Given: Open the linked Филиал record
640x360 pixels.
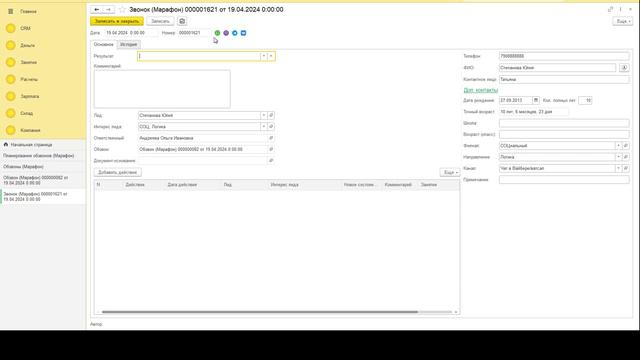Looking at the screenshot, I should (626, 146).
